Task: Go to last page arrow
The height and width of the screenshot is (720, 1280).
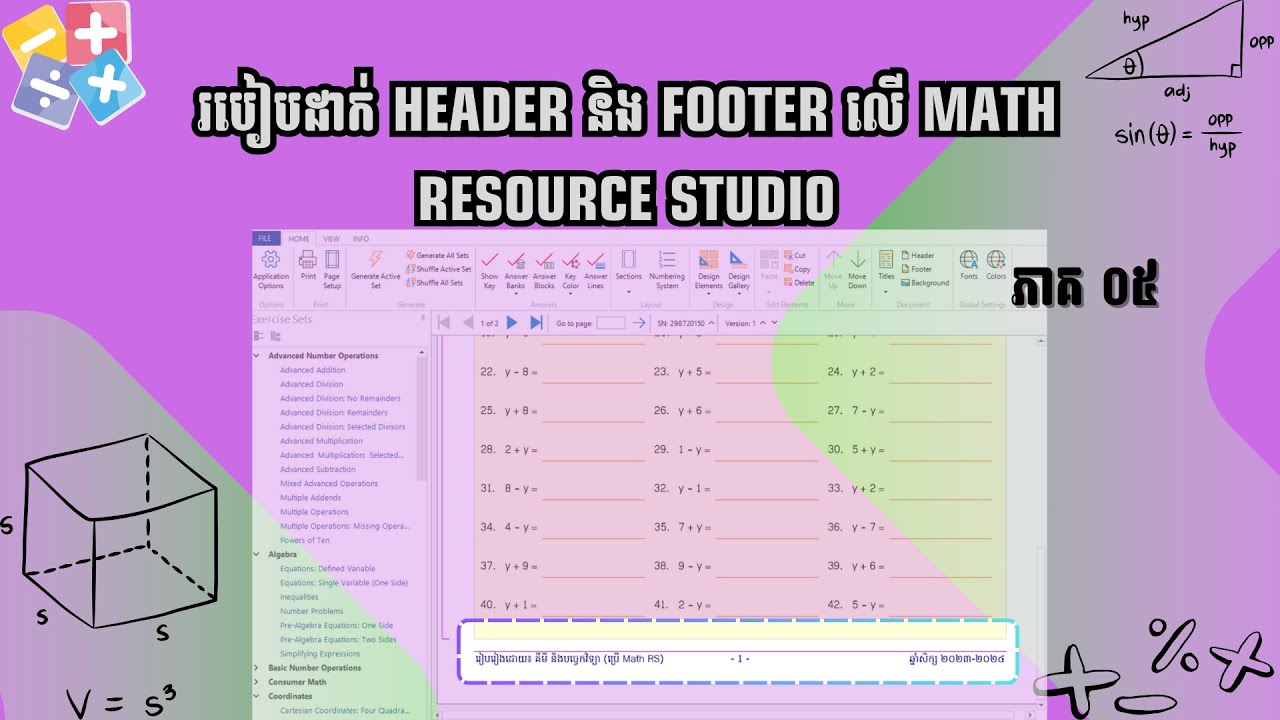Action: pos(536,323)
